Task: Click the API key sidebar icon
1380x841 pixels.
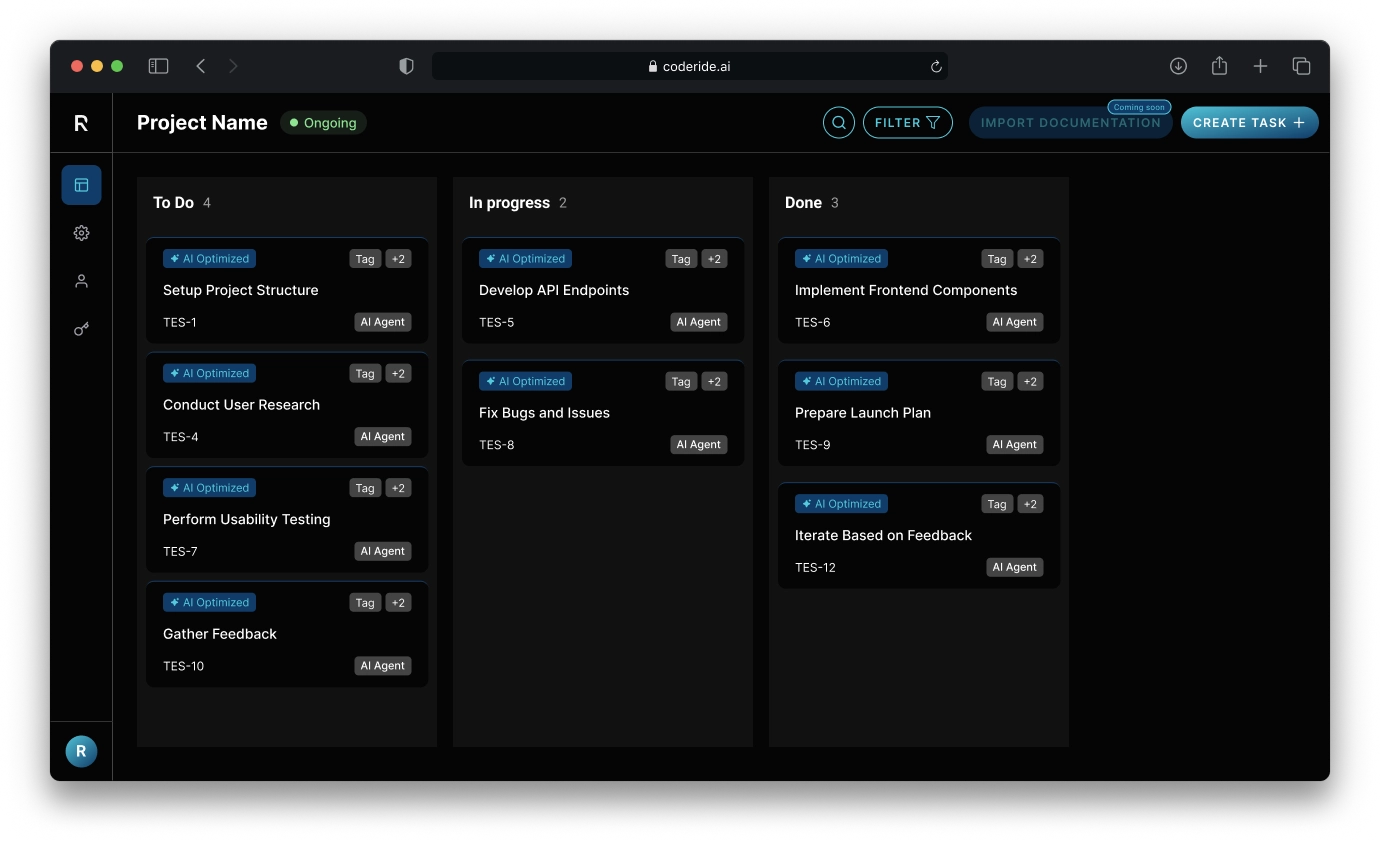Action: 81,329
